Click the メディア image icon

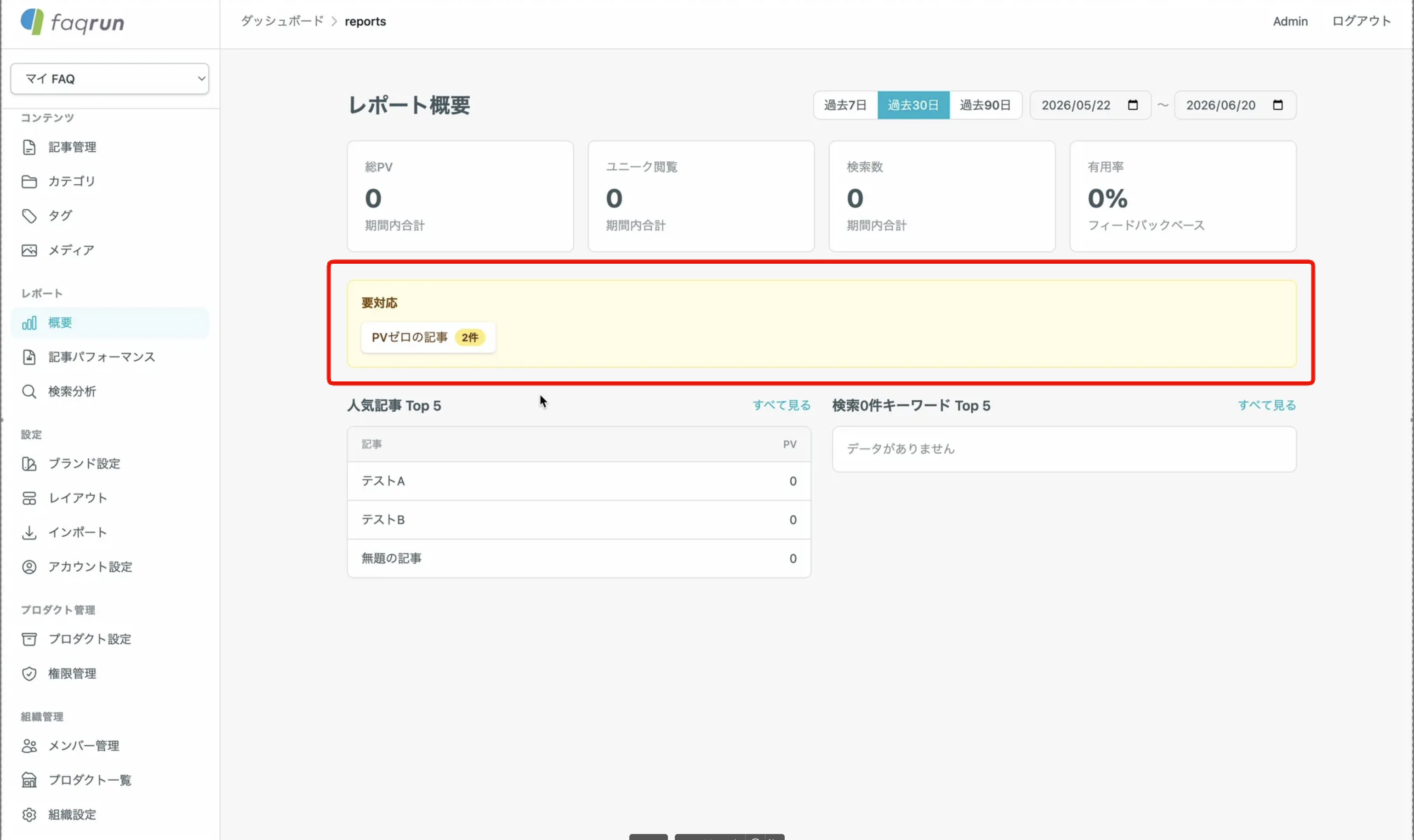pyautogui.click(x=29, y=250)
